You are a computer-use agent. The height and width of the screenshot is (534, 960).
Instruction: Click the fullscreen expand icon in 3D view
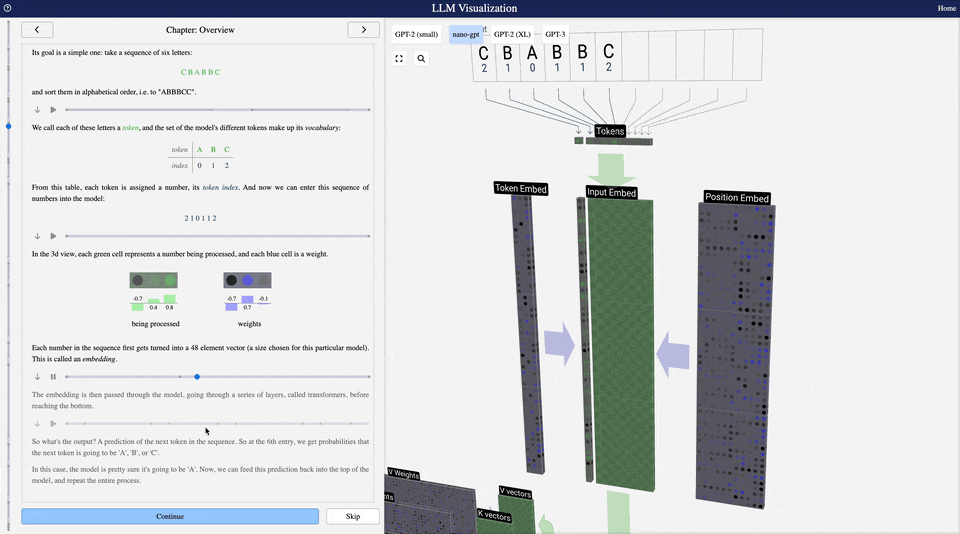tap(399, 59)
